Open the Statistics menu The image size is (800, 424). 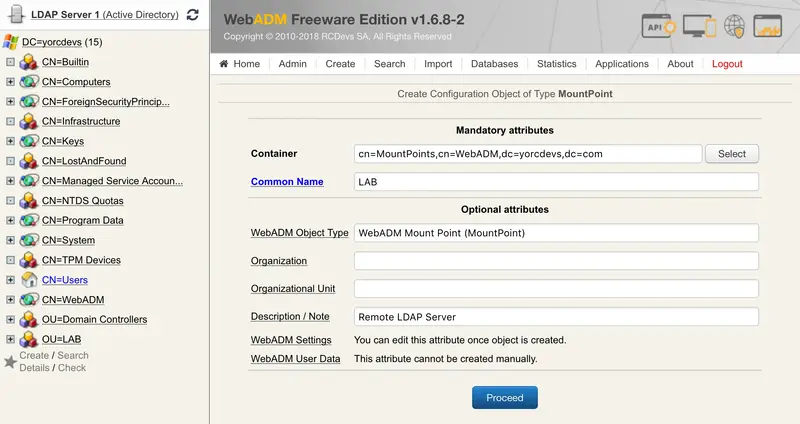(557, 64)
